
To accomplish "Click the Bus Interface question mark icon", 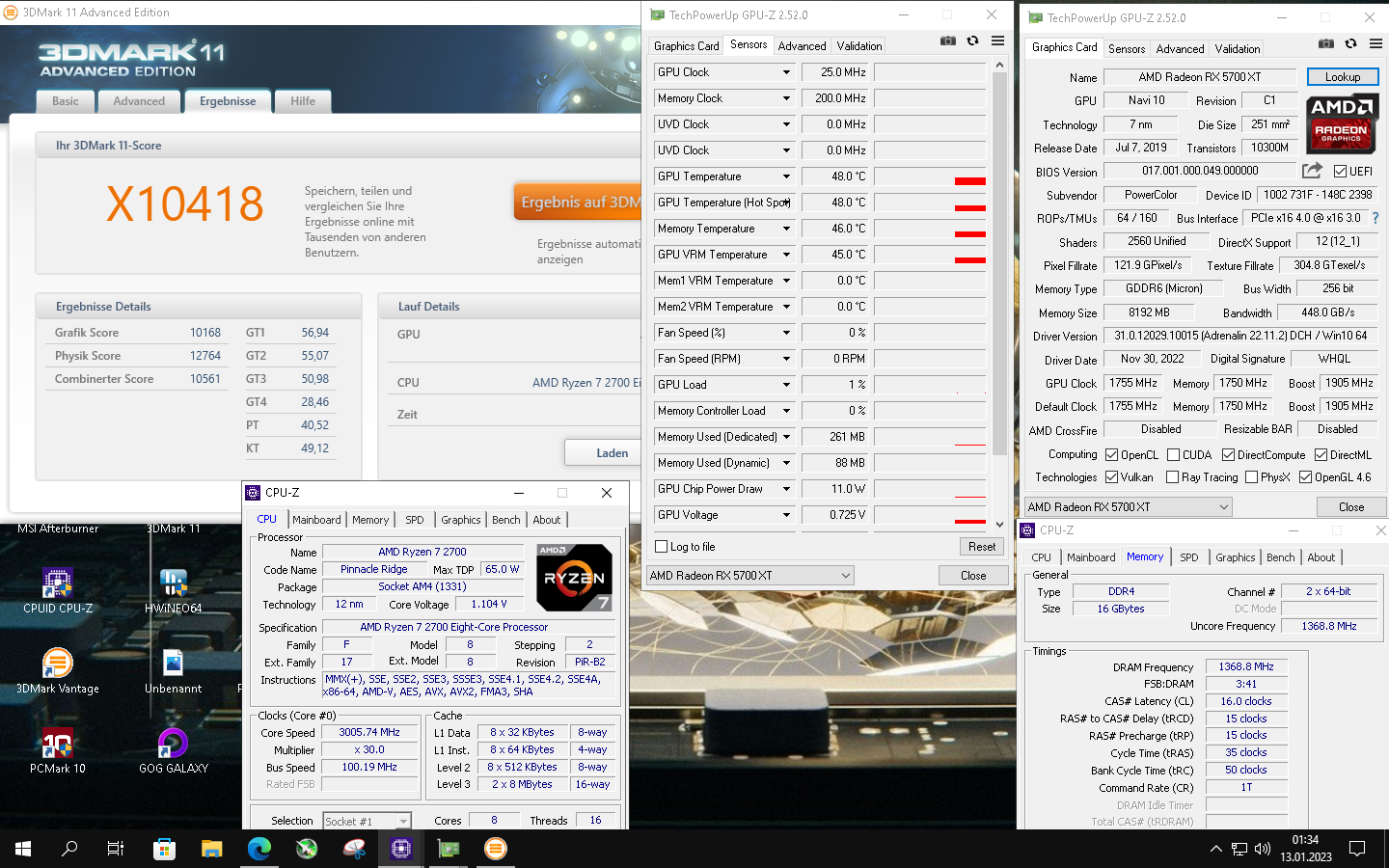I will (1375, 218).
